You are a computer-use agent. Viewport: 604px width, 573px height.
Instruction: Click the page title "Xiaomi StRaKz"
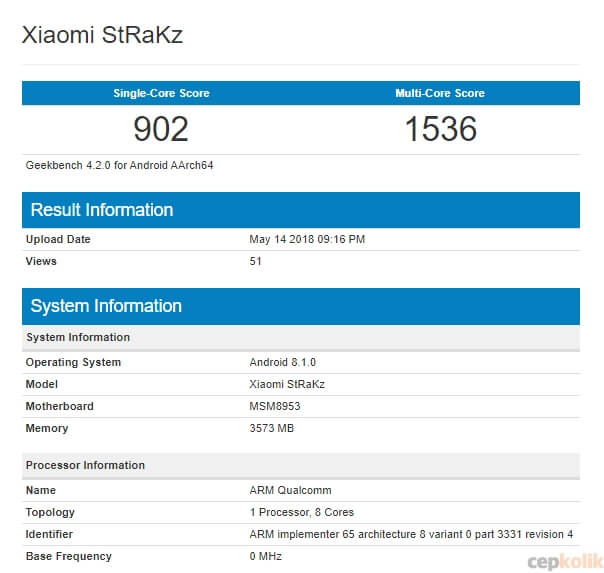tap(102, 35)
